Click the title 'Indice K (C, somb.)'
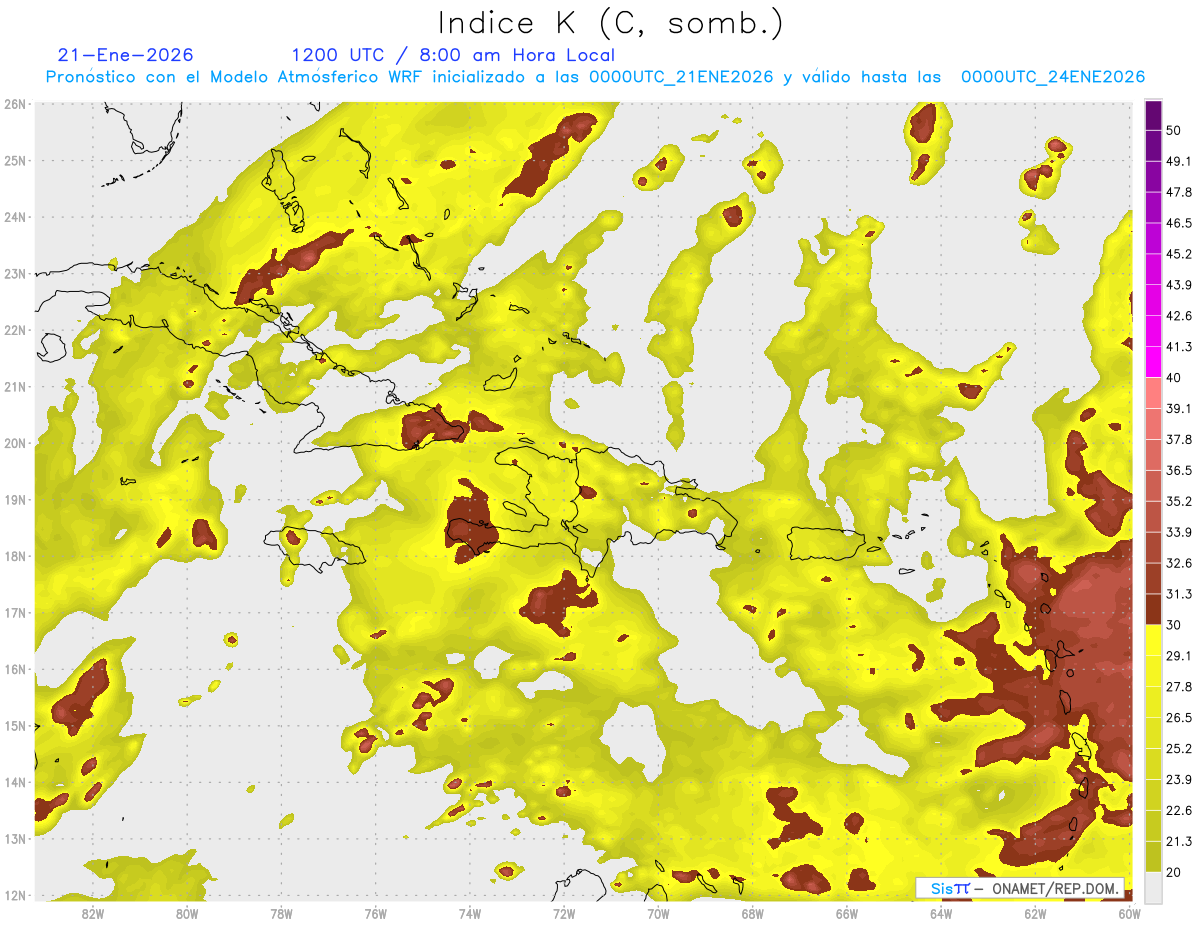 610,23
